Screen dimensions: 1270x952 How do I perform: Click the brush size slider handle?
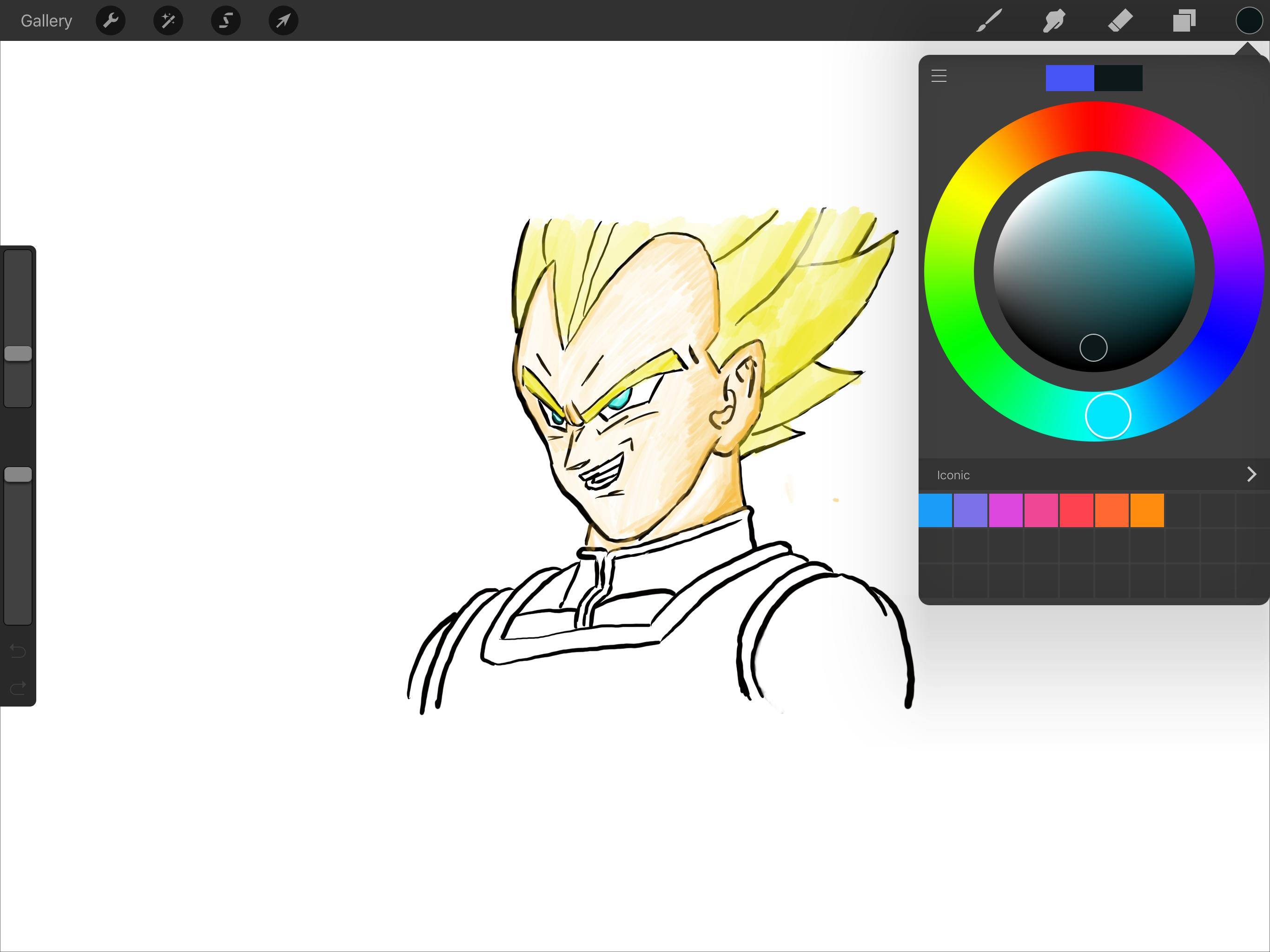click(x=19, y=353)
